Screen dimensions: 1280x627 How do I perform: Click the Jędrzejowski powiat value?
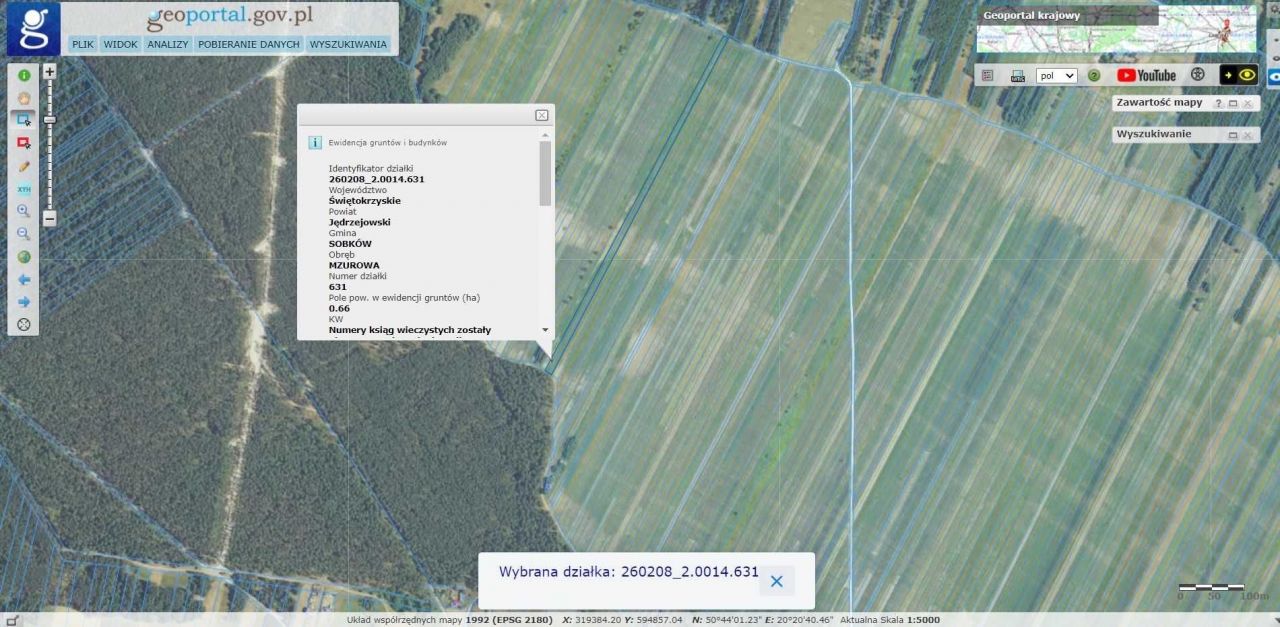pos(359,222)
